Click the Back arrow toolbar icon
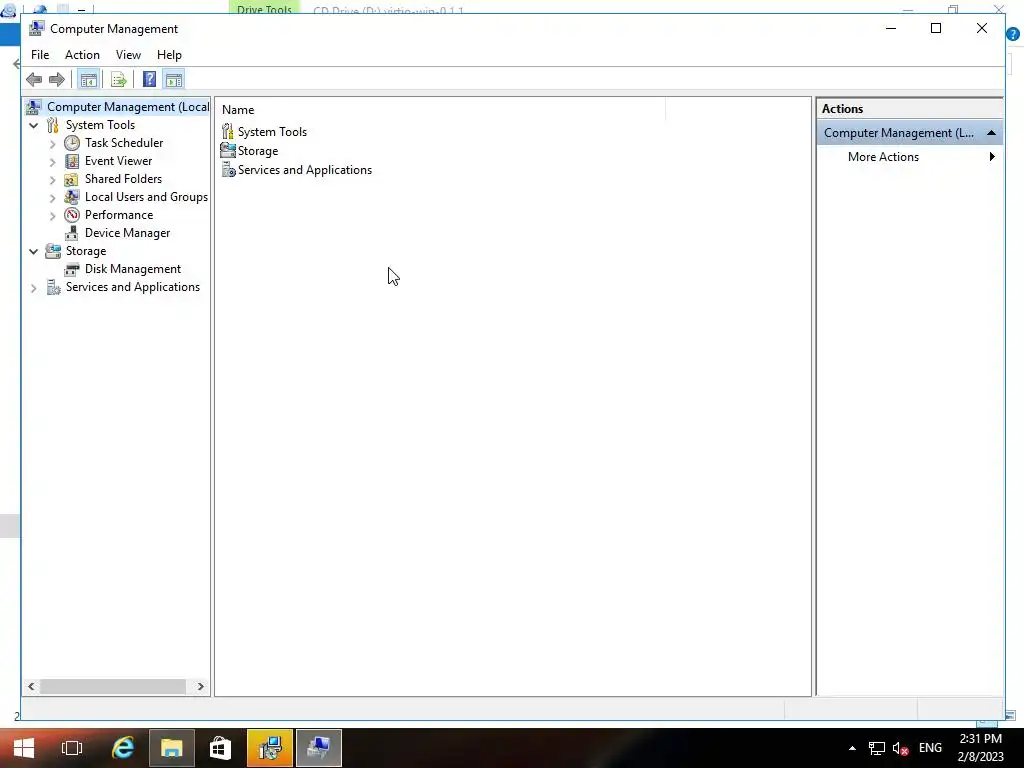The width and height of the screenshot is (1024, 768). (34, 80)
